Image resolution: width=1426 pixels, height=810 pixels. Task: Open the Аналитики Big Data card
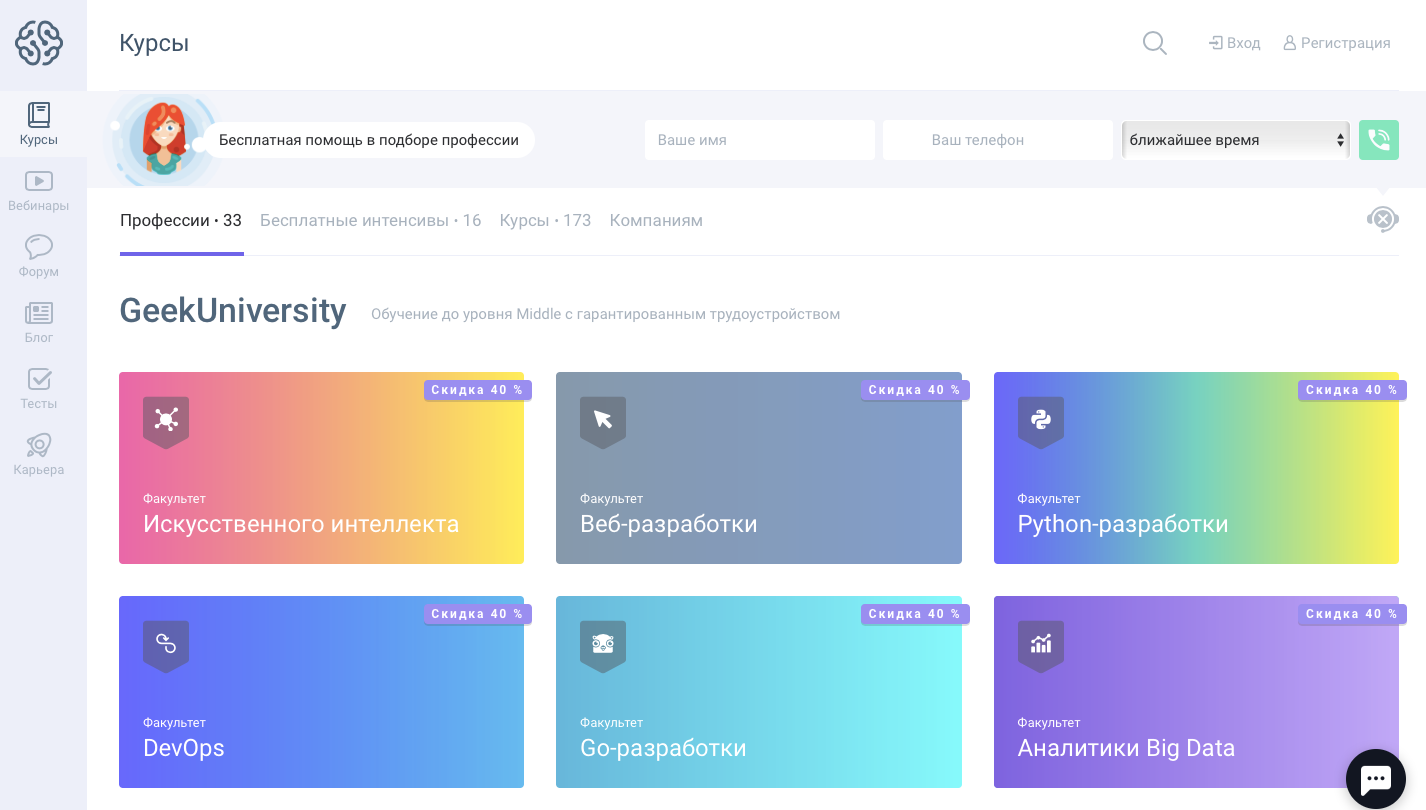1196,692
